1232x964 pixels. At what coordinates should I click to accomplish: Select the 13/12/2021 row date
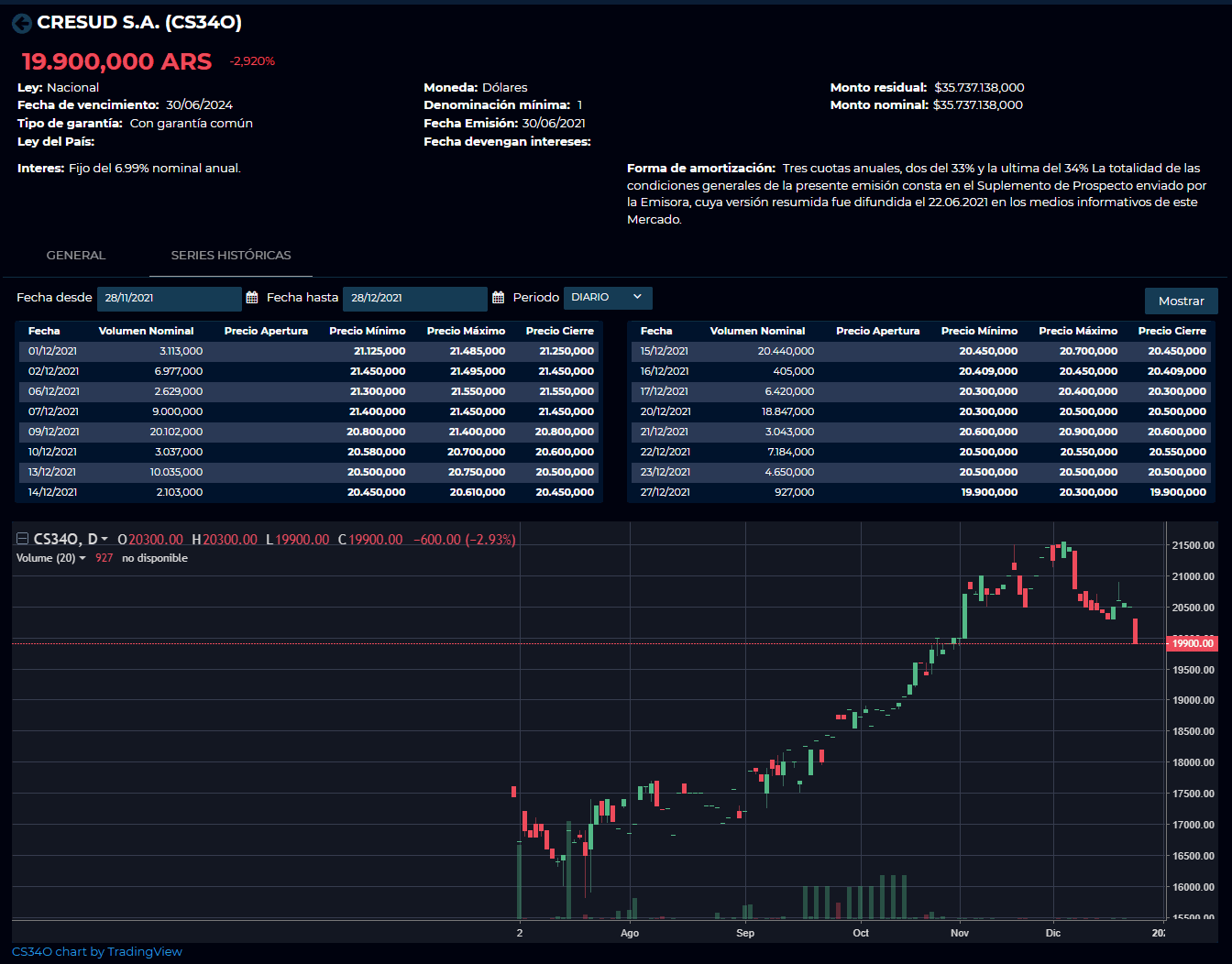click(x=52, y=472)
